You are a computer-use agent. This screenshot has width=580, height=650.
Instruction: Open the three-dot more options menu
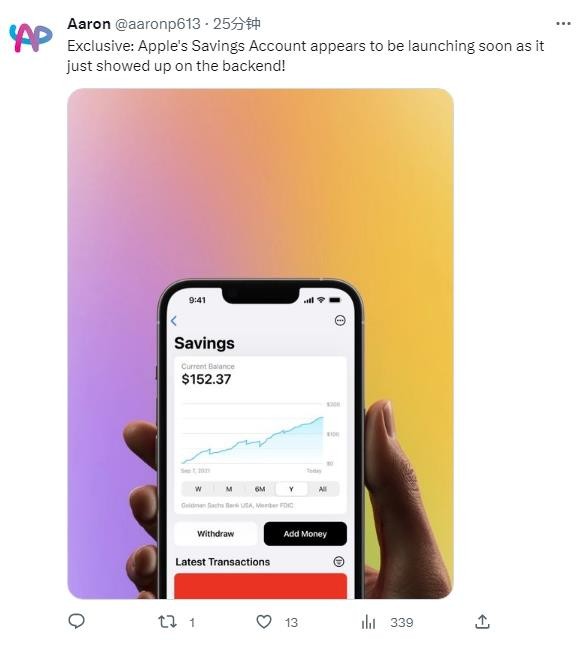tap(564, 24)
